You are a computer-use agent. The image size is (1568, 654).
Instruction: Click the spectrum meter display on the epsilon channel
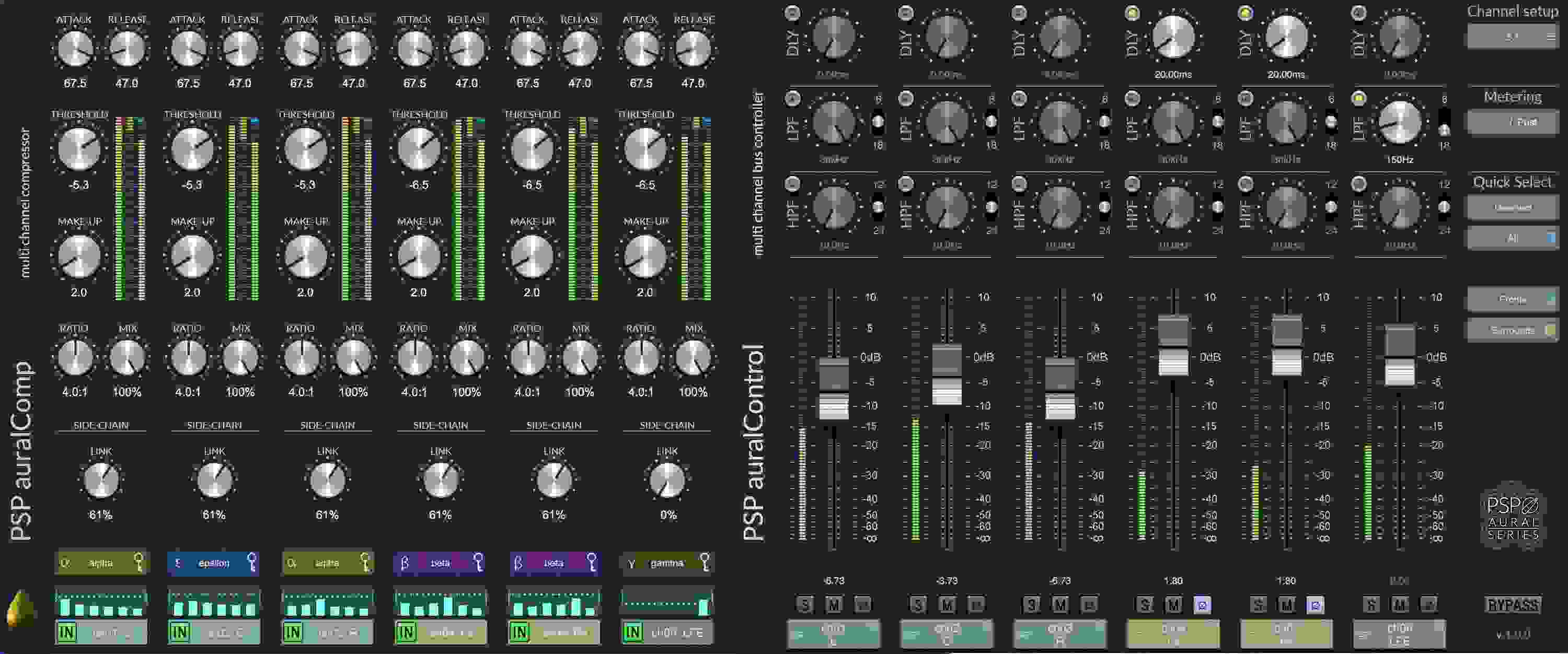pos(213,602)
